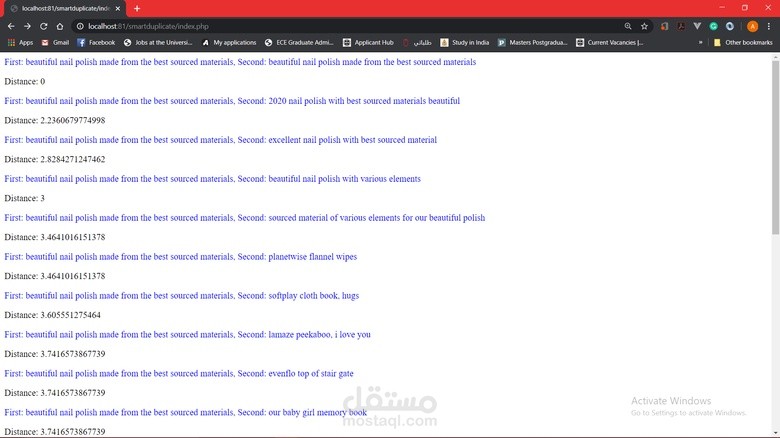Select the localhost smartduplicate tab
This screenshot has height=438, width=780.
[65, 8]
